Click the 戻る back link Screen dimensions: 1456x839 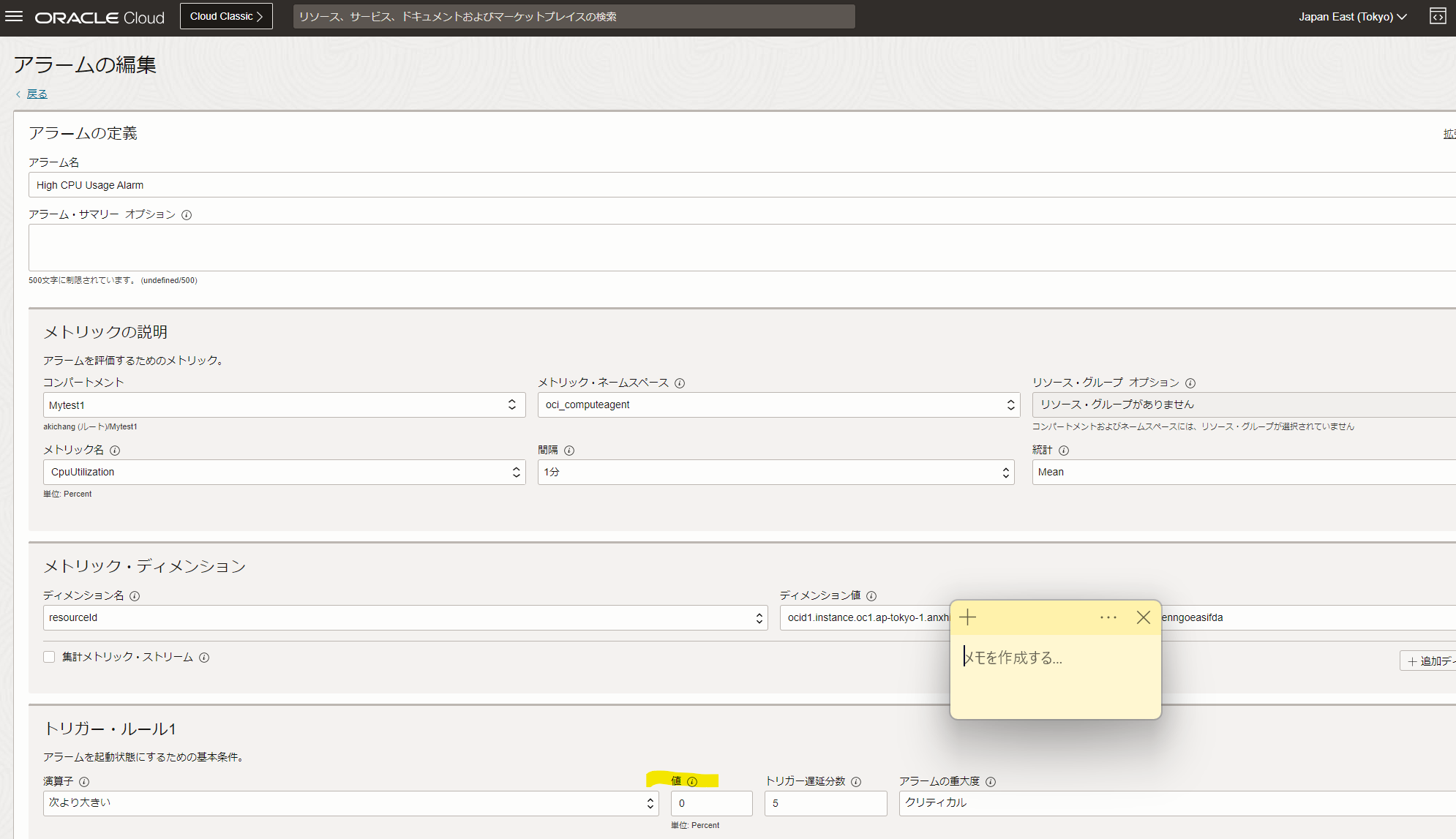(x=37, y=94)
